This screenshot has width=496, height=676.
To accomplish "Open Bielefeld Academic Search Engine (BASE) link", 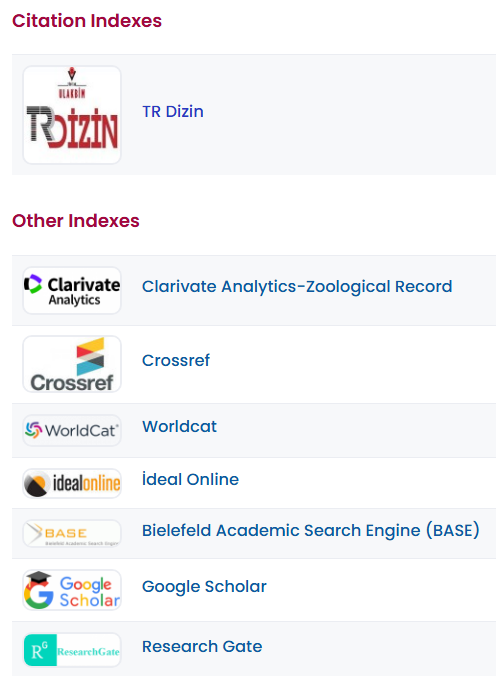I will click(311, 530).
